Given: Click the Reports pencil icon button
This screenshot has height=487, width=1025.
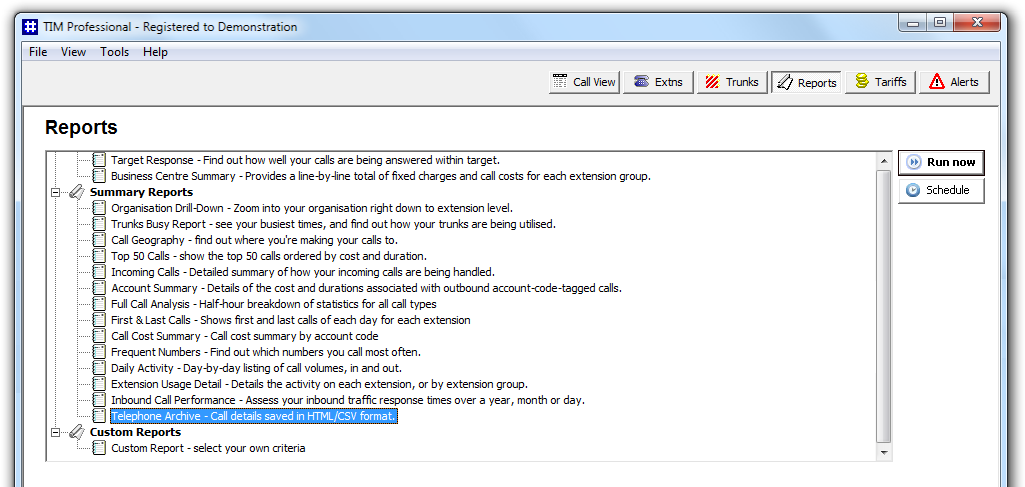Looking at the screenshot, I should [807, 82].
